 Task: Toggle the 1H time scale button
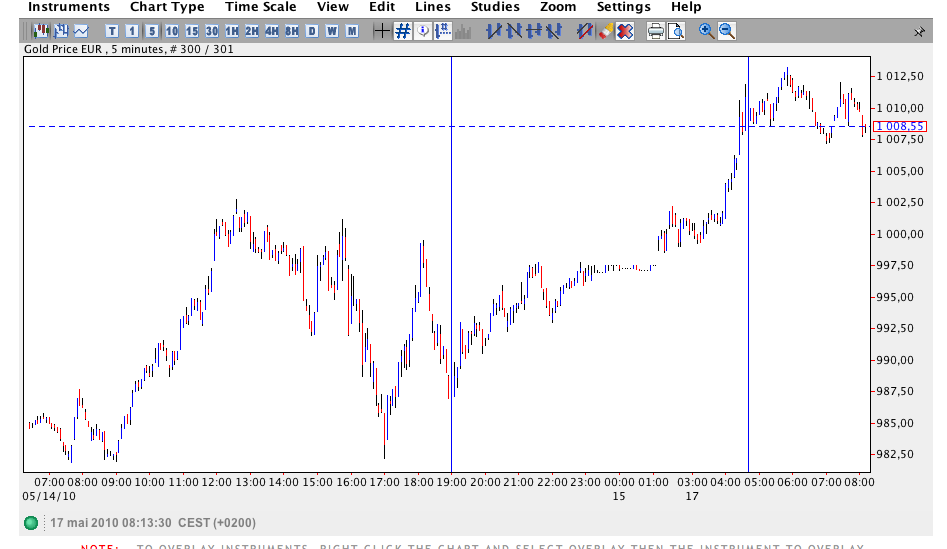click(232, 31)
